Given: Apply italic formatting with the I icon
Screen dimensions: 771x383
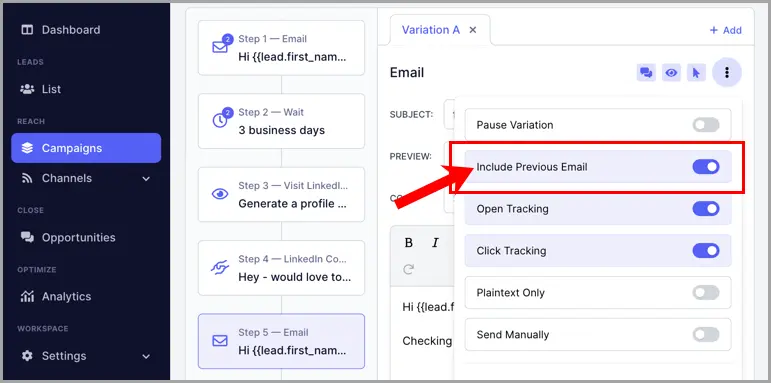Looking at the screenshot, I should click(435, 243).
